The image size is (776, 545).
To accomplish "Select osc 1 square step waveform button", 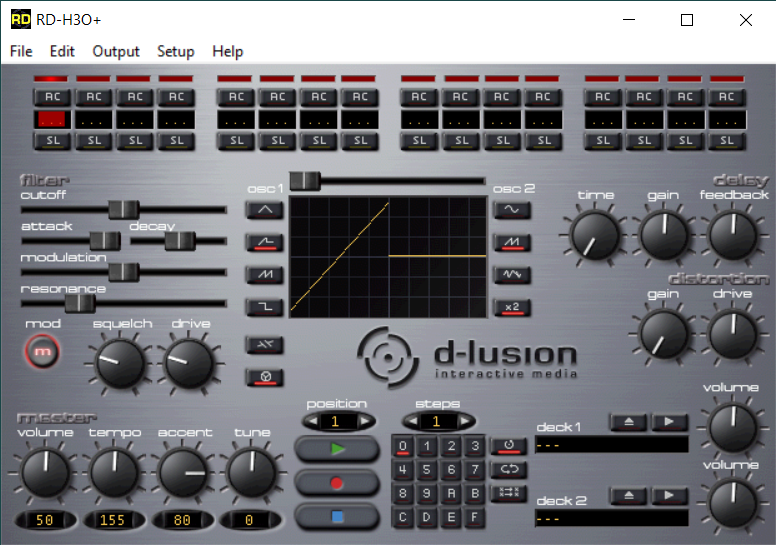I will pos(265,307).
